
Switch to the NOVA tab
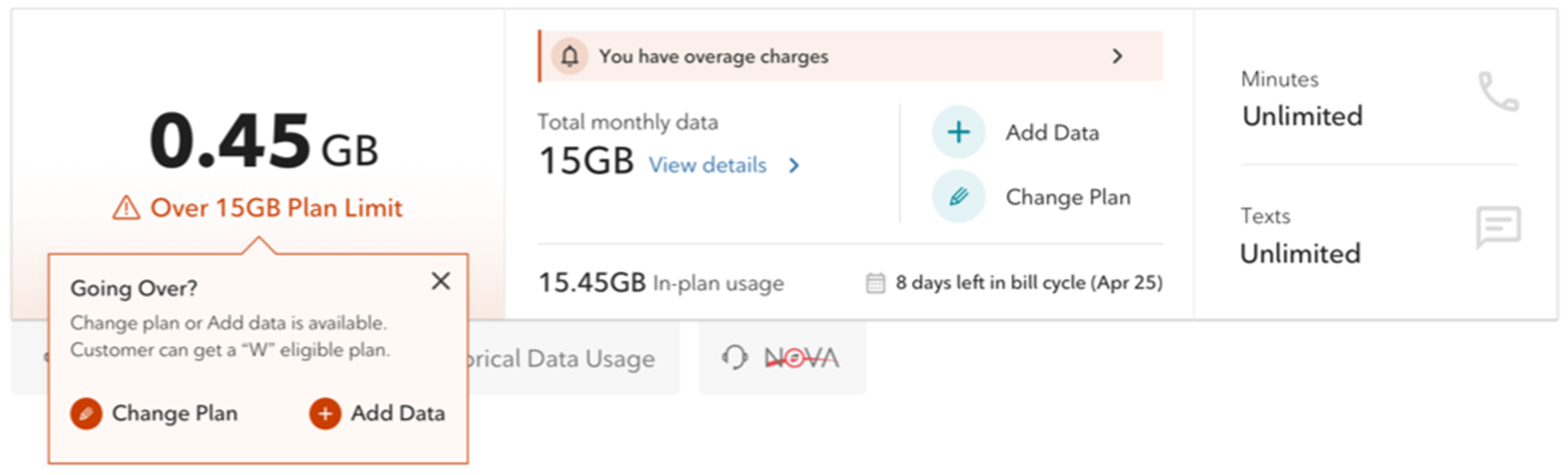[x=801, y=357]
